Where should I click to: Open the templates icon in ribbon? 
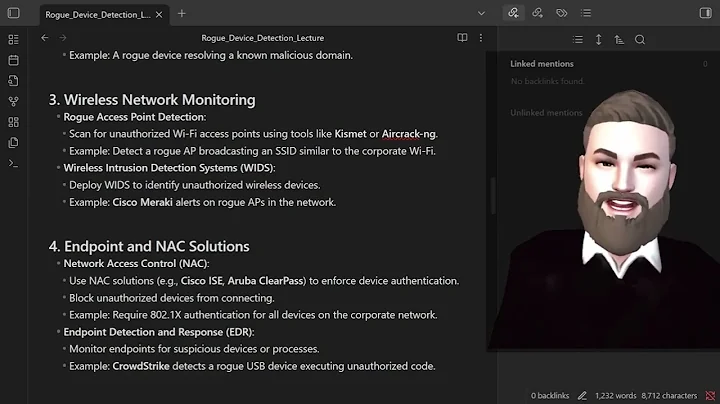click(x=14, y=81)
